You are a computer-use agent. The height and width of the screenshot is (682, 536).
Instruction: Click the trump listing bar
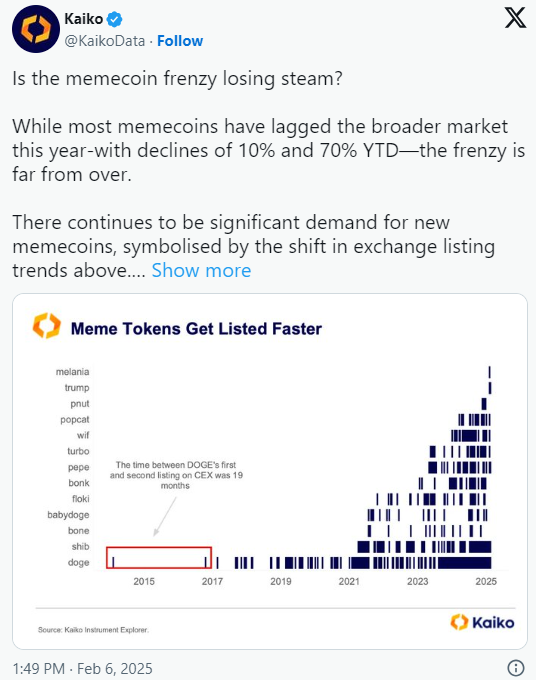coord(490,388)
